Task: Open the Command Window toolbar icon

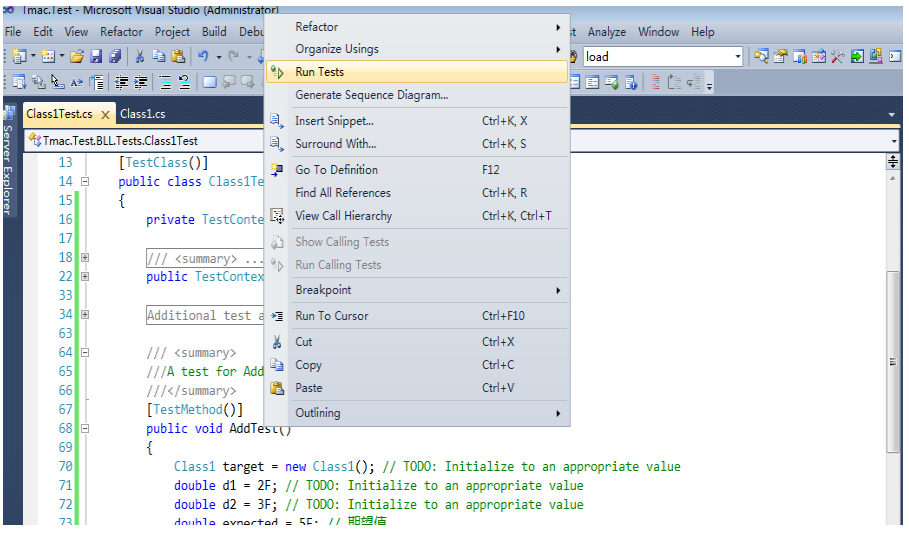Action: (895, 56)
